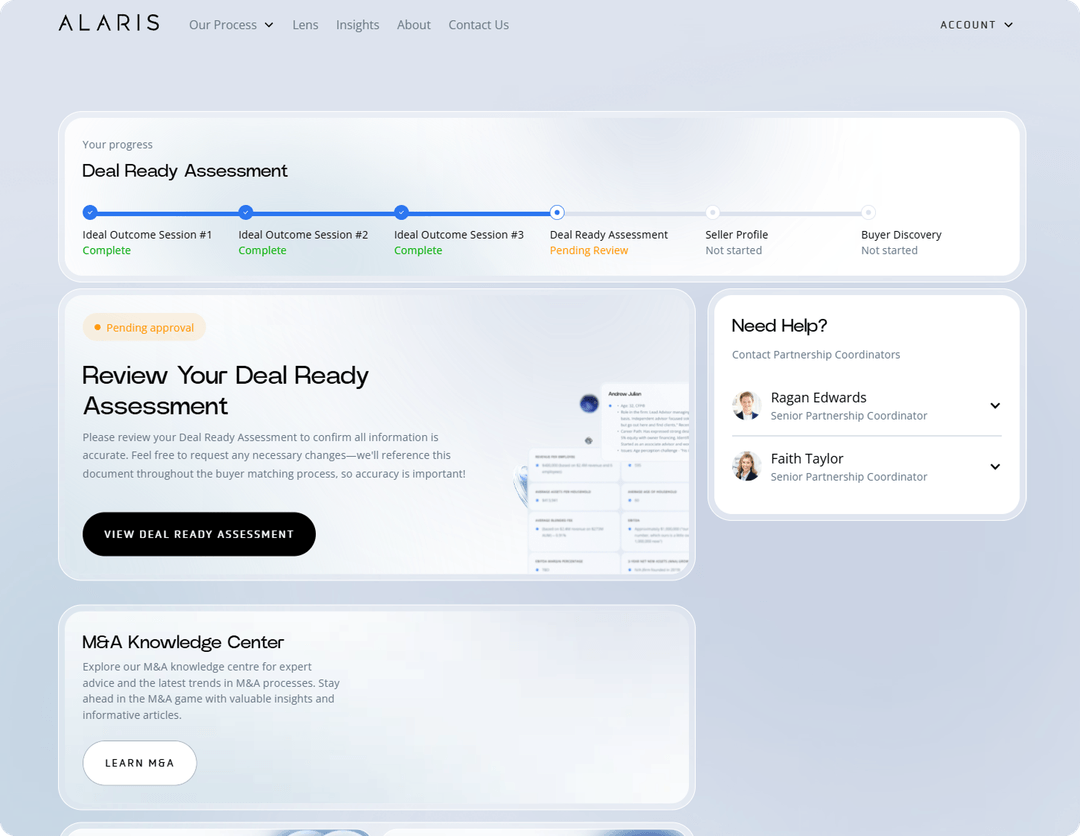1080x836 pixels.
Task: Click the Deal Ready Assessment current step dot
Action: [x=557, y=212]
